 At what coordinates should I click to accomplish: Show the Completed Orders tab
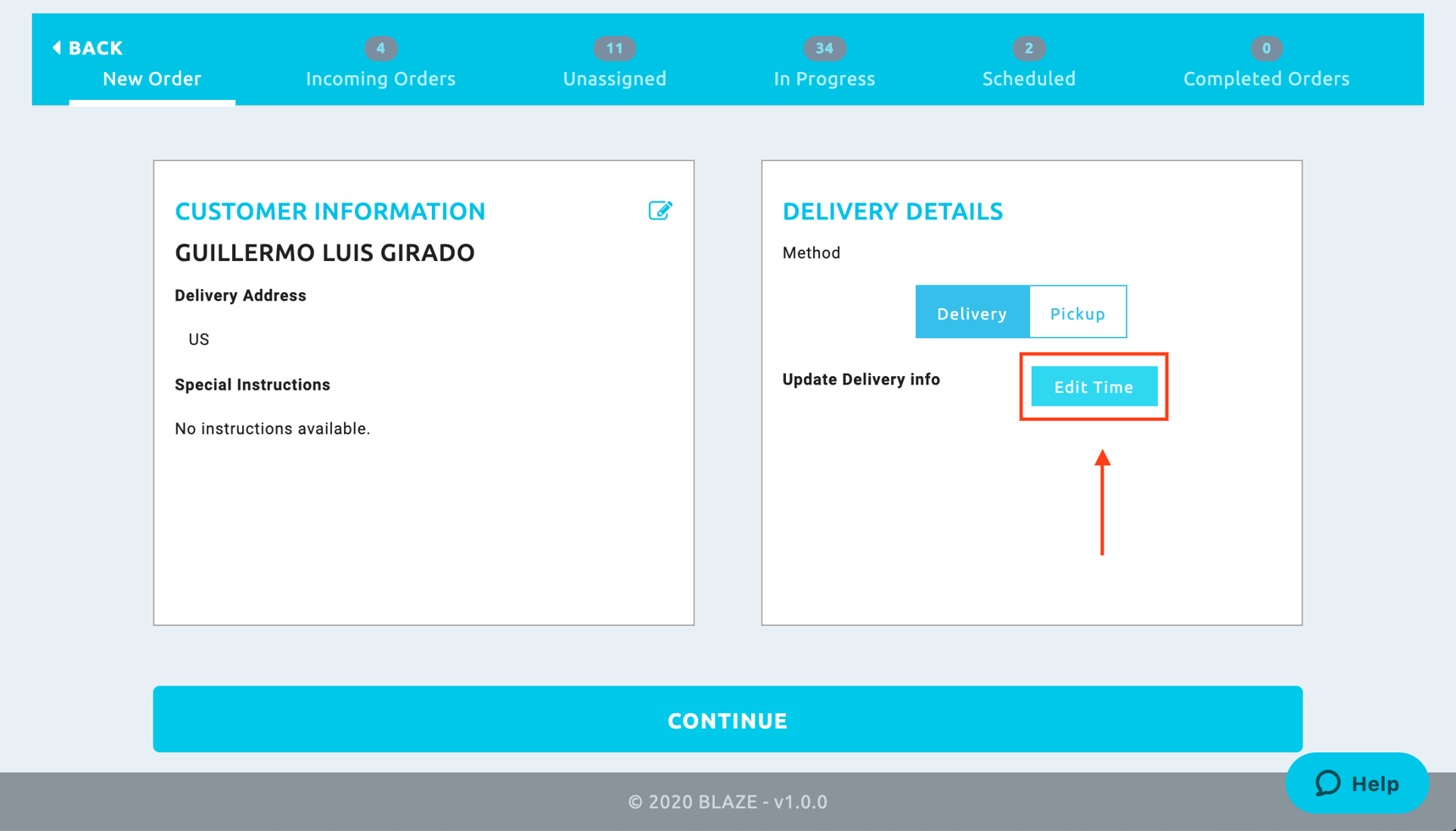click(1265, 79)
